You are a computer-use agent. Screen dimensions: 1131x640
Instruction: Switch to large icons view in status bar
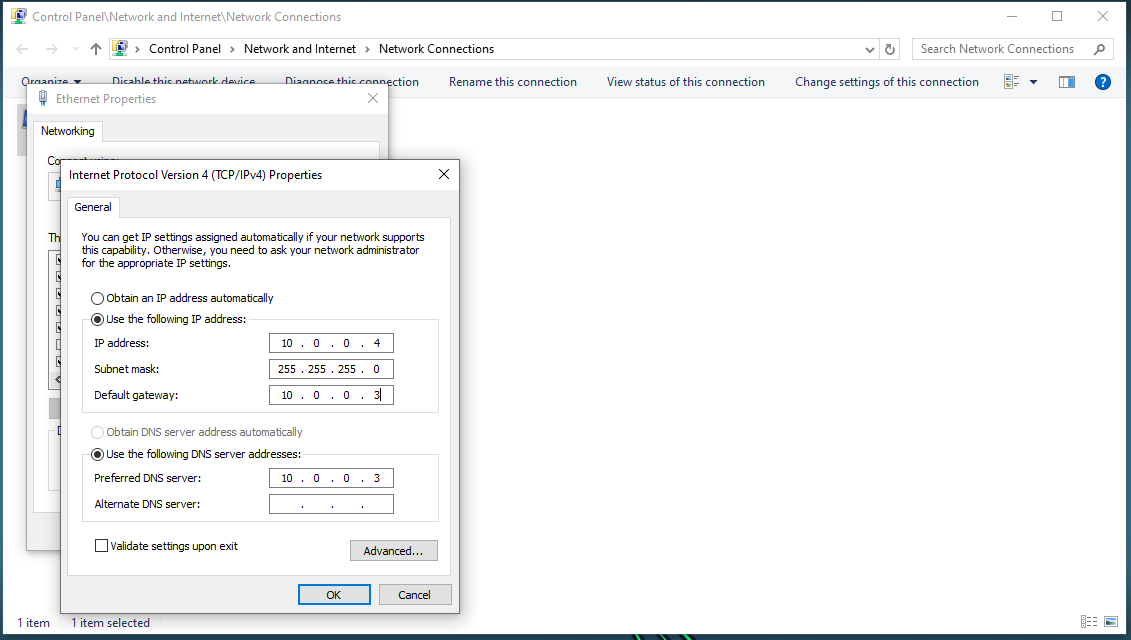1111,622
